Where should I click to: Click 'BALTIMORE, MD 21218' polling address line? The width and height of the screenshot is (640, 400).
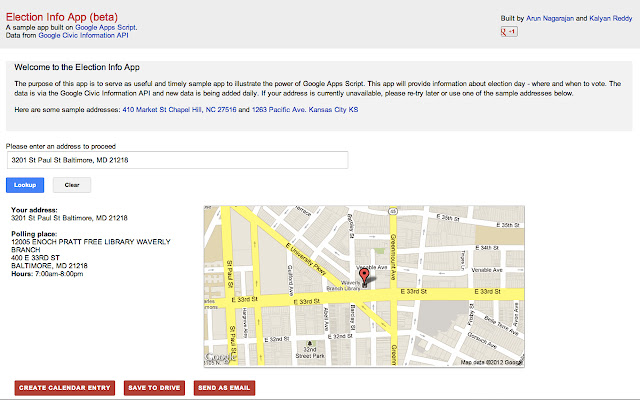(x=49, y=266)
